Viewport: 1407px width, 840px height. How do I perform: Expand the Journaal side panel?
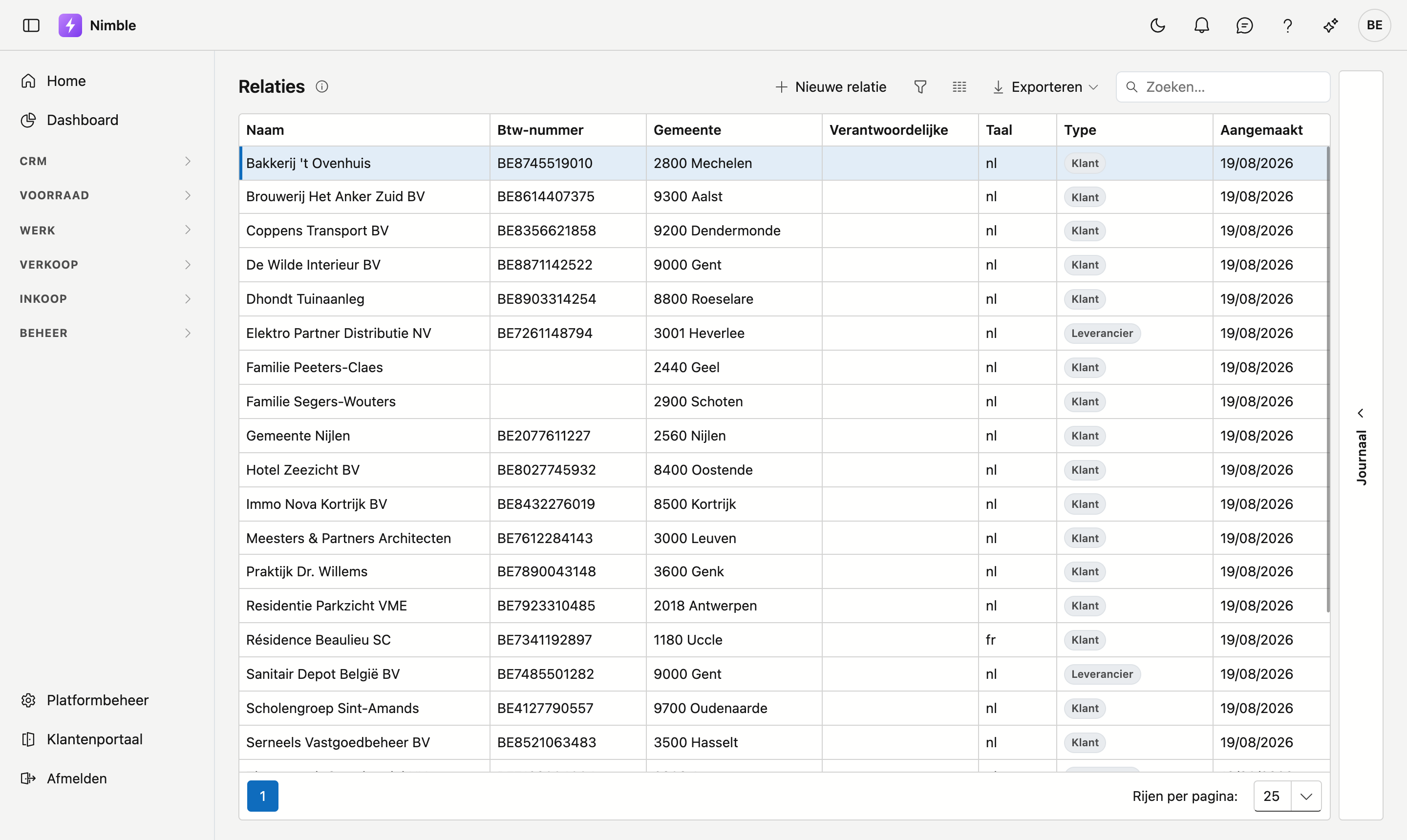tap(1361, 445)
